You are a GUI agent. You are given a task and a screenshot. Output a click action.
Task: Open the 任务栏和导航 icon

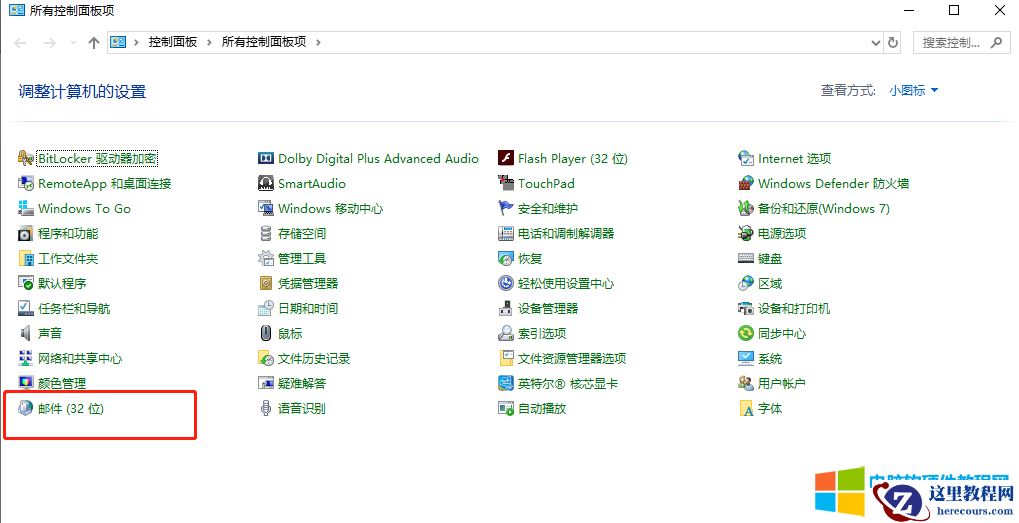[25, 308]
